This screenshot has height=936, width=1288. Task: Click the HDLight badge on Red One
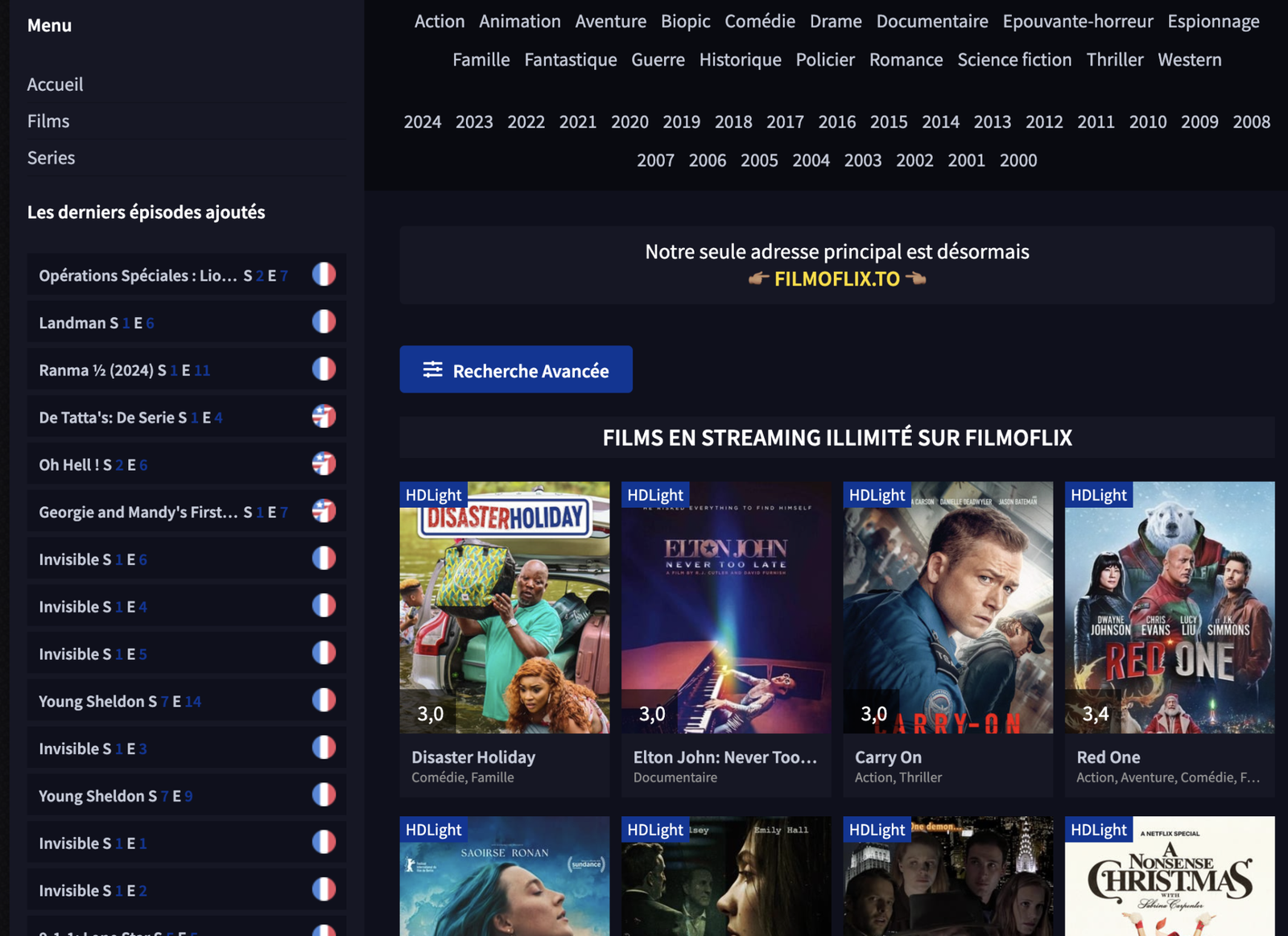tap(1099, 495)
